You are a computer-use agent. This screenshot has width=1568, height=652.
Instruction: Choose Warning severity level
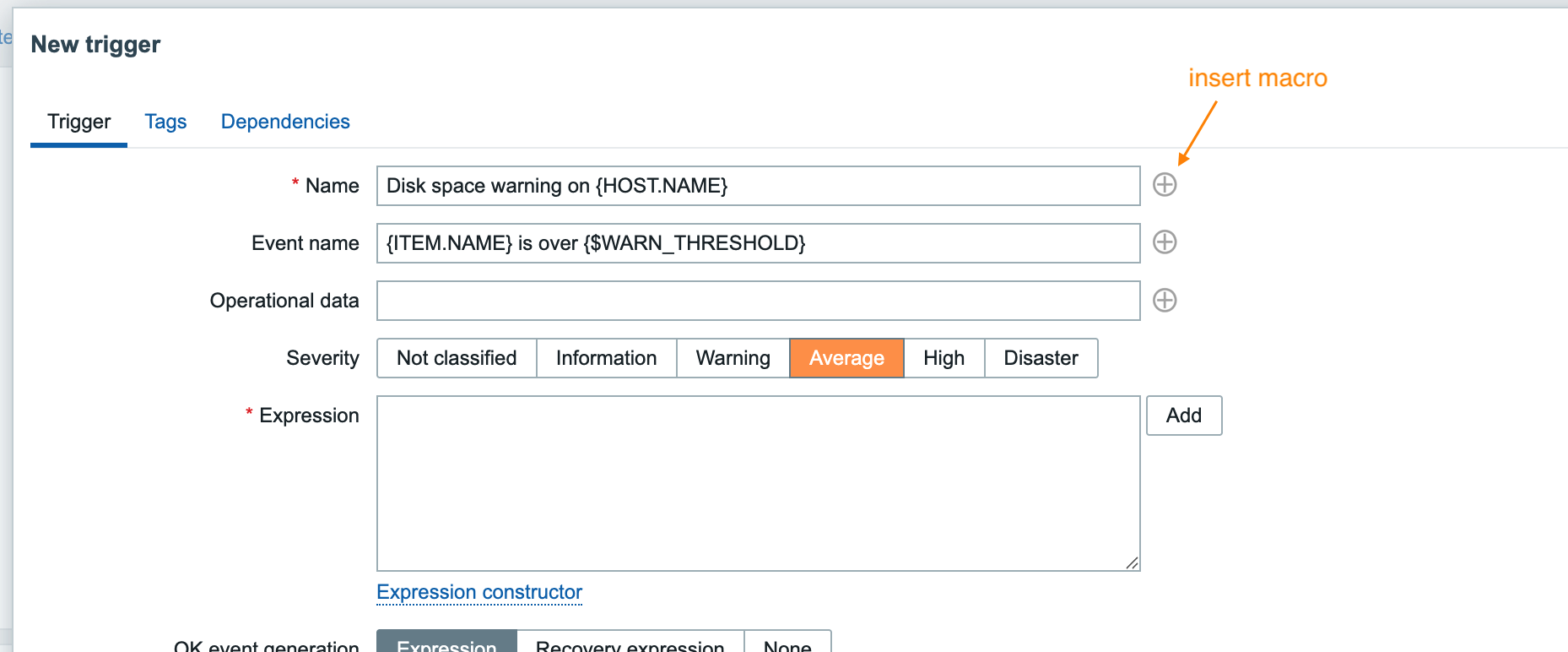(733, 358)
